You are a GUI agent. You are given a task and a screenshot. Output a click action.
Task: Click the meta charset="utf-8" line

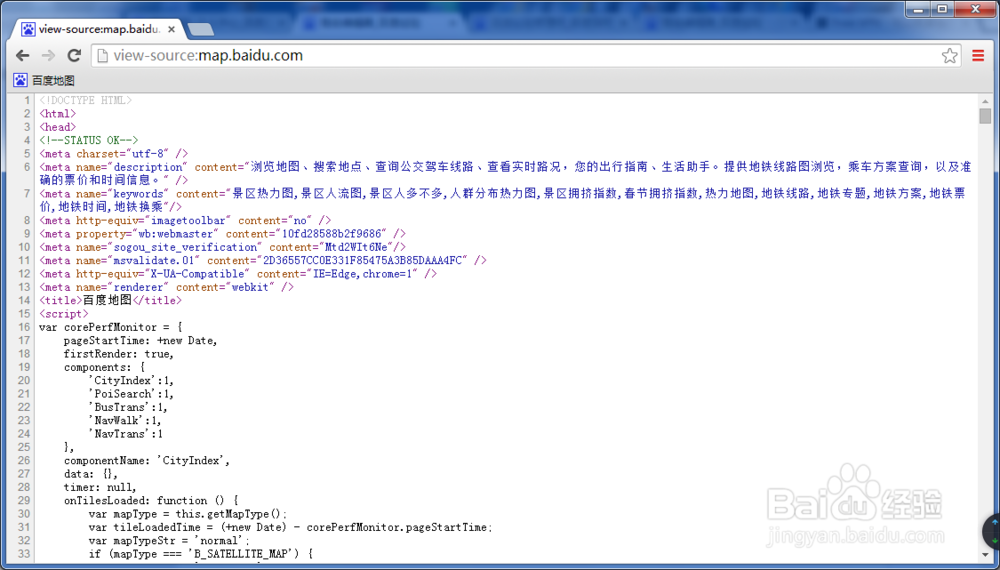(x=114, y=154)
